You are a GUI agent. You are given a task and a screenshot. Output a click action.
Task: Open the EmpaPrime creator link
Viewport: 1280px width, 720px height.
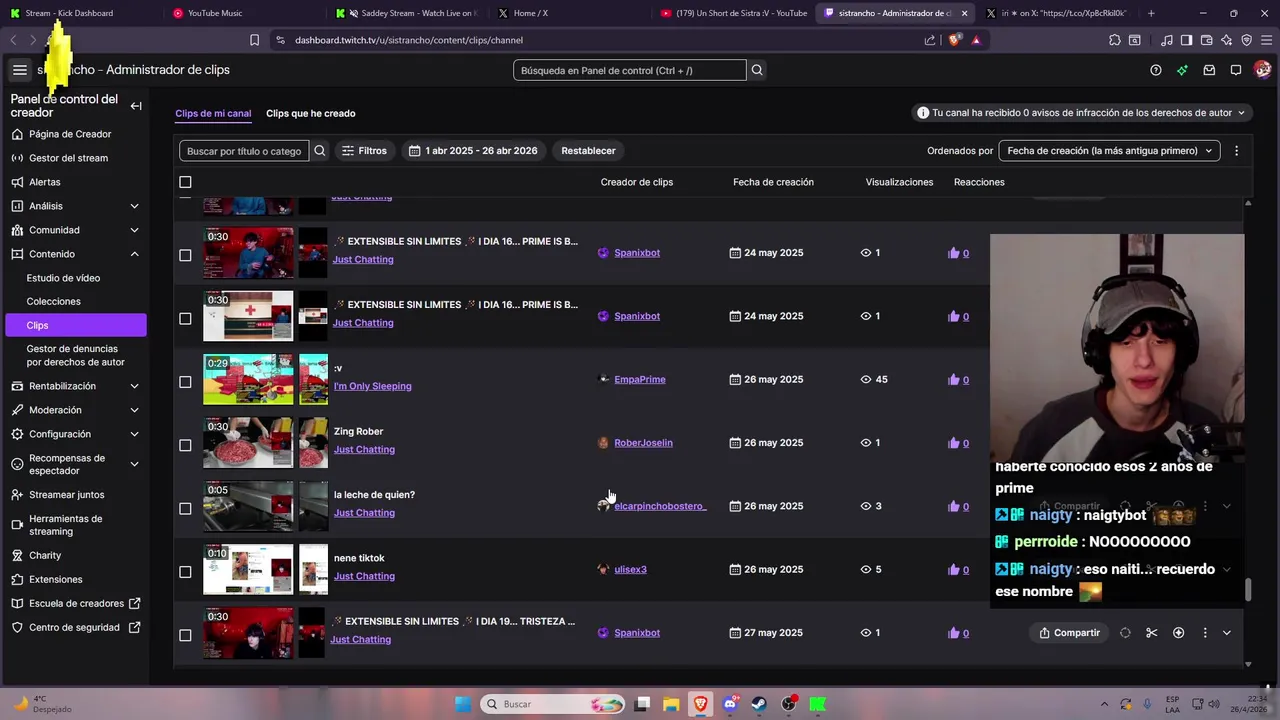pyautogui.click(x=640, y=380)
